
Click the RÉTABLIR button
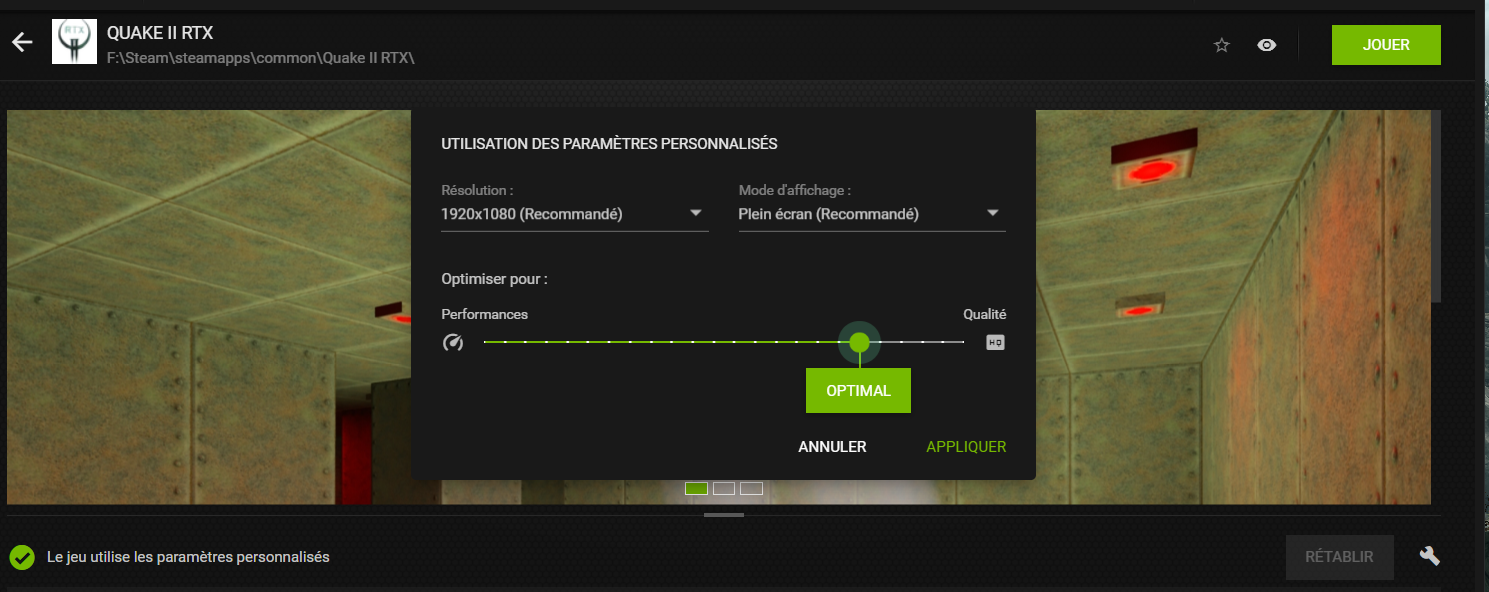pos(1339,557)
